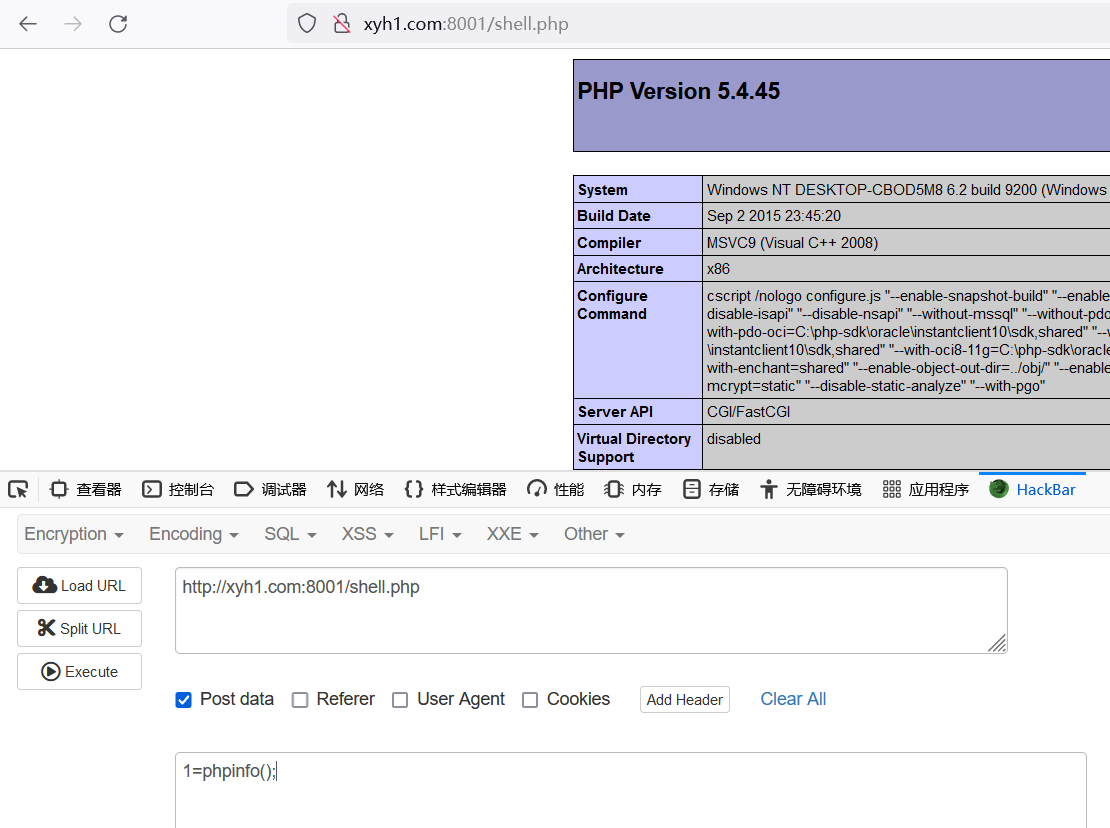Image resolution: width=1110 pixels, height=828 pixels.
Task: Click the browser forward arrow
Action: tap(73, 24)
